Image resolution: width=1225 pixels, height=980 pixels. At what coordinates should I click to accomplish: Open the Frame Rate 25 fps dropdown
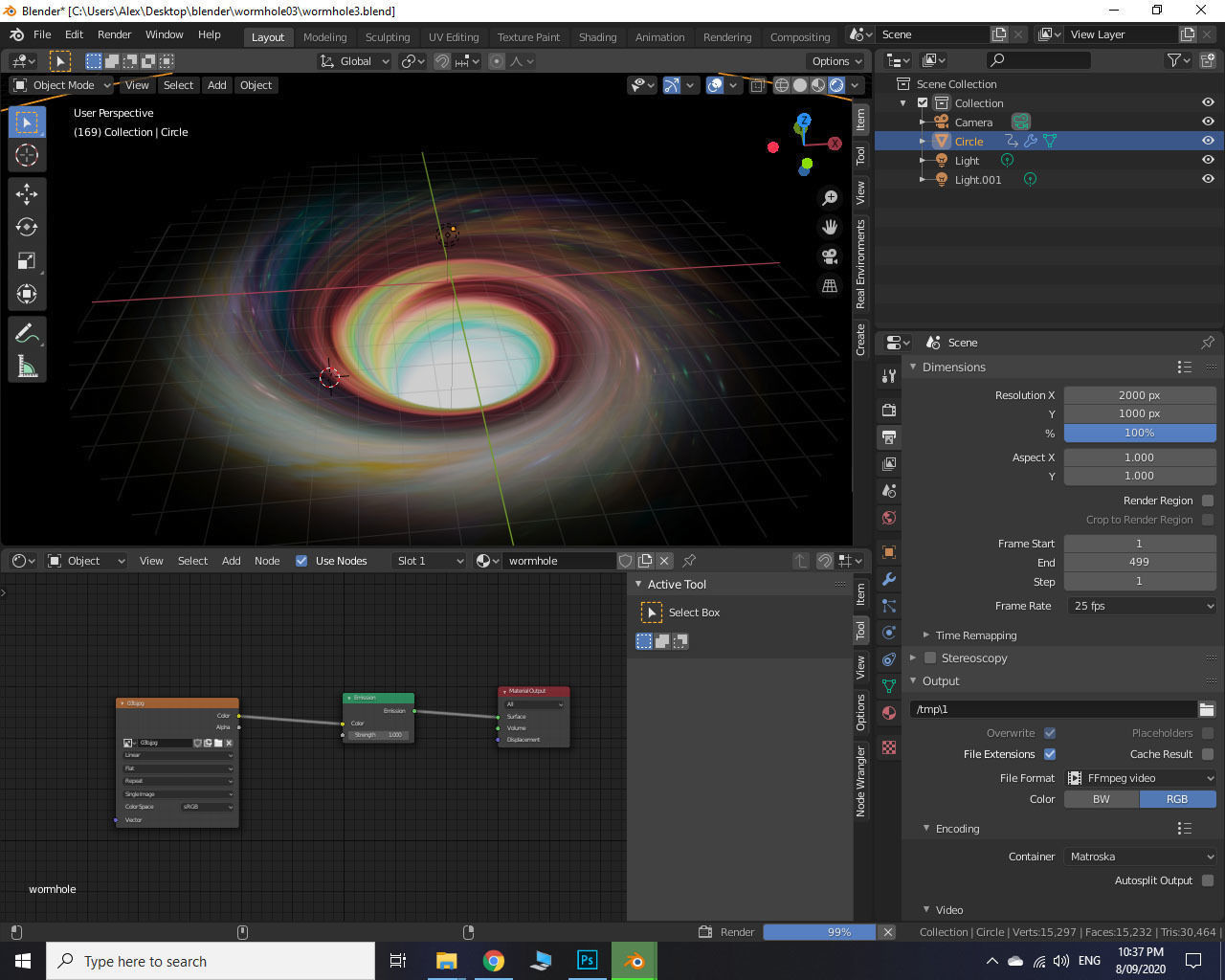coord(1140,606)
